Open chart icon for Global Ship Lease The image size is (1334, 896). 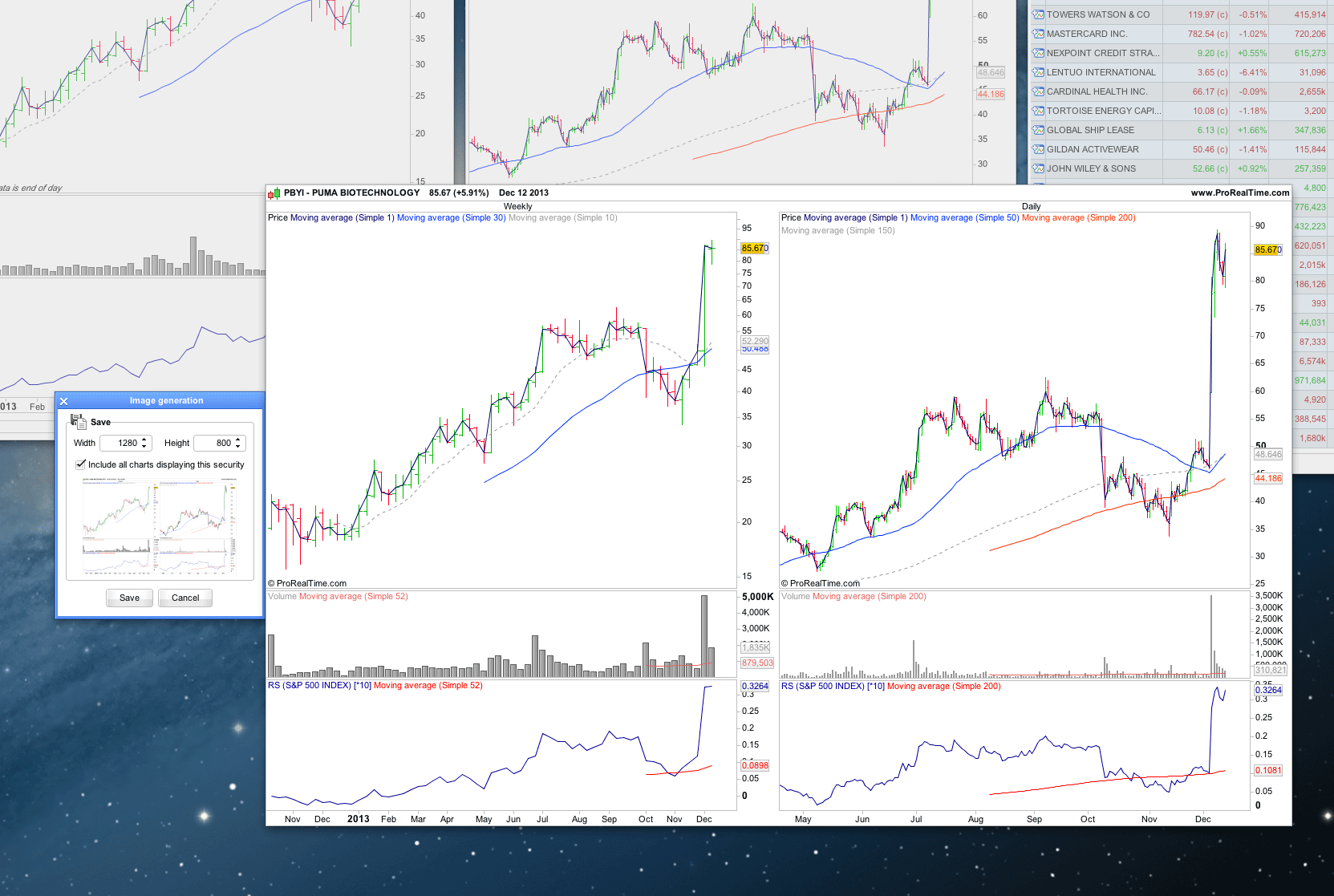point(1038,130)
